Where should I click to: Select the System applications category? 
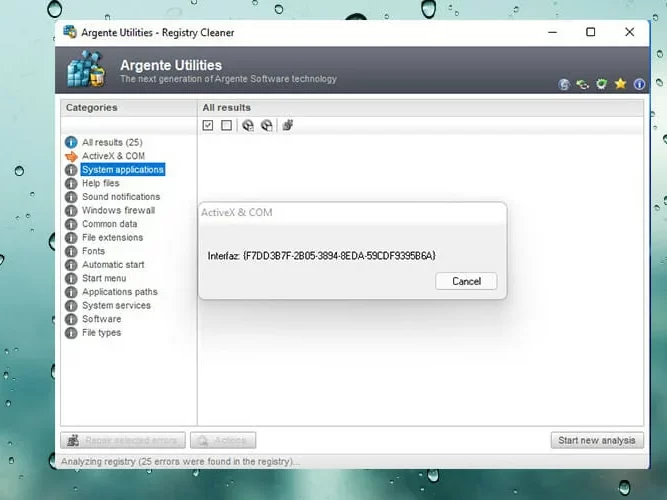pos(123,169)
